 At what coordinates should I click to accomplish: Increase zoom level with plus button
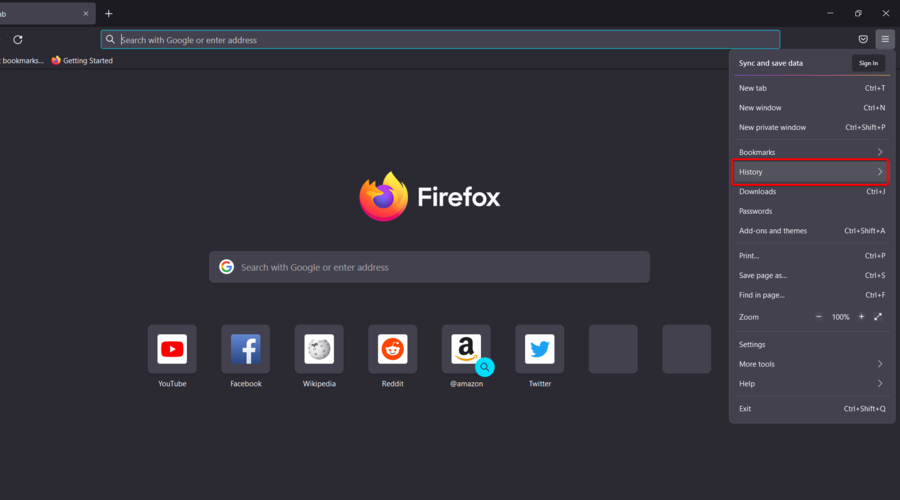tap(861, 317)
